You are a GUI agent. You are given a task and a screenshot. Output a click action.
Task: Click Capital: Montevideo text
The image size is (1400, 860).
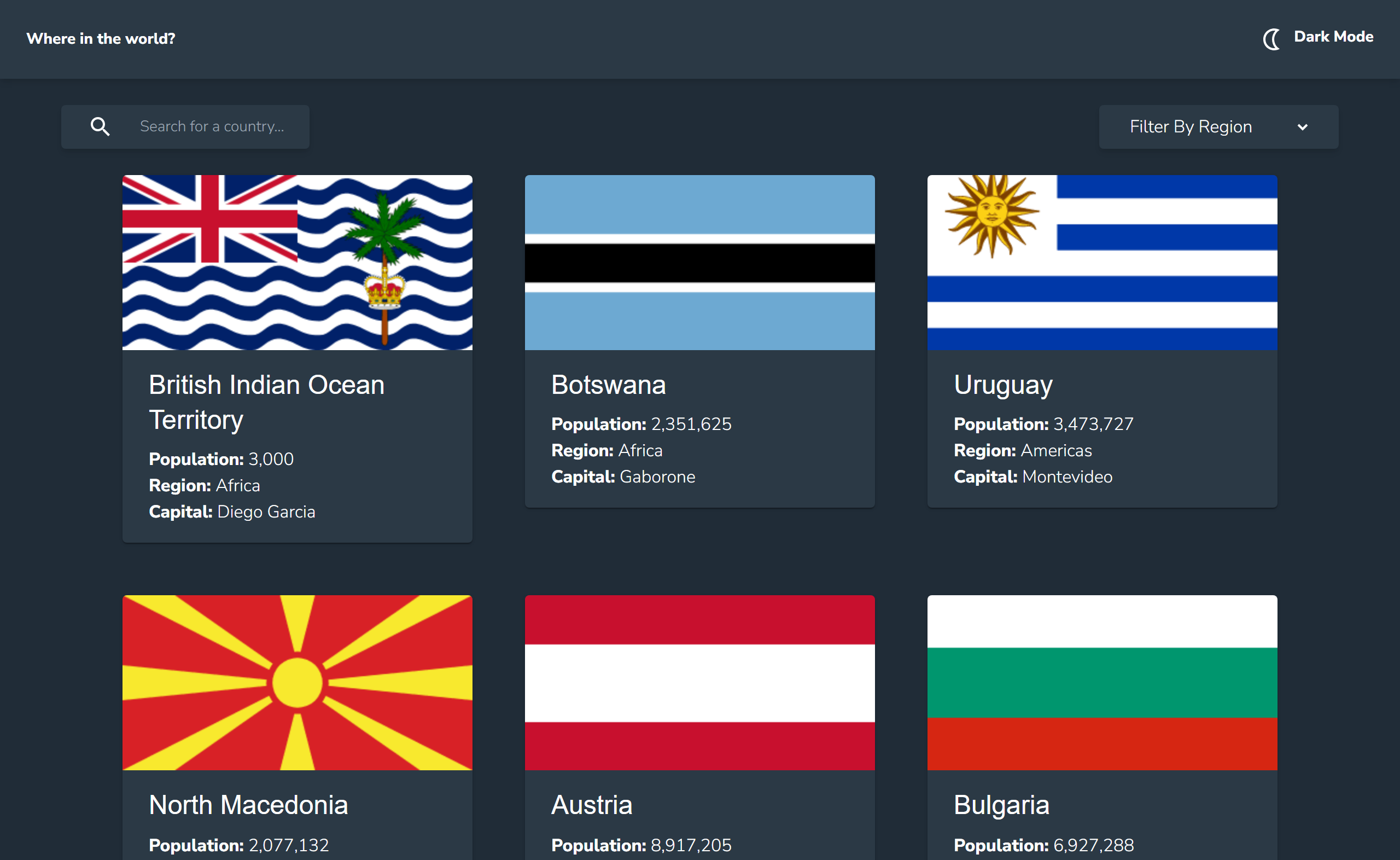click(1033, 477)
